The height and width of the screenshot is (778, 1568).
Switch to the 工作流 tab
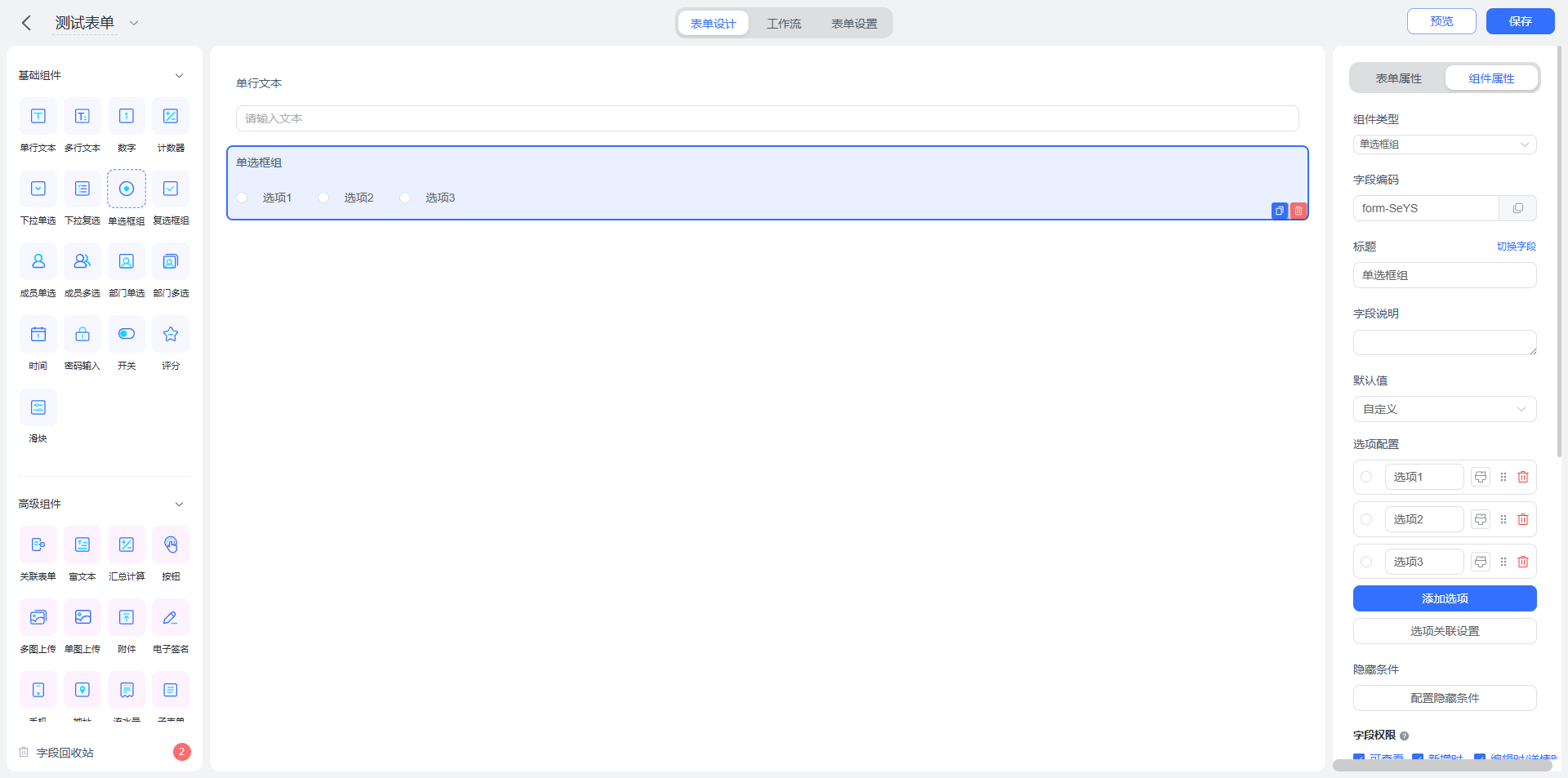784,24
